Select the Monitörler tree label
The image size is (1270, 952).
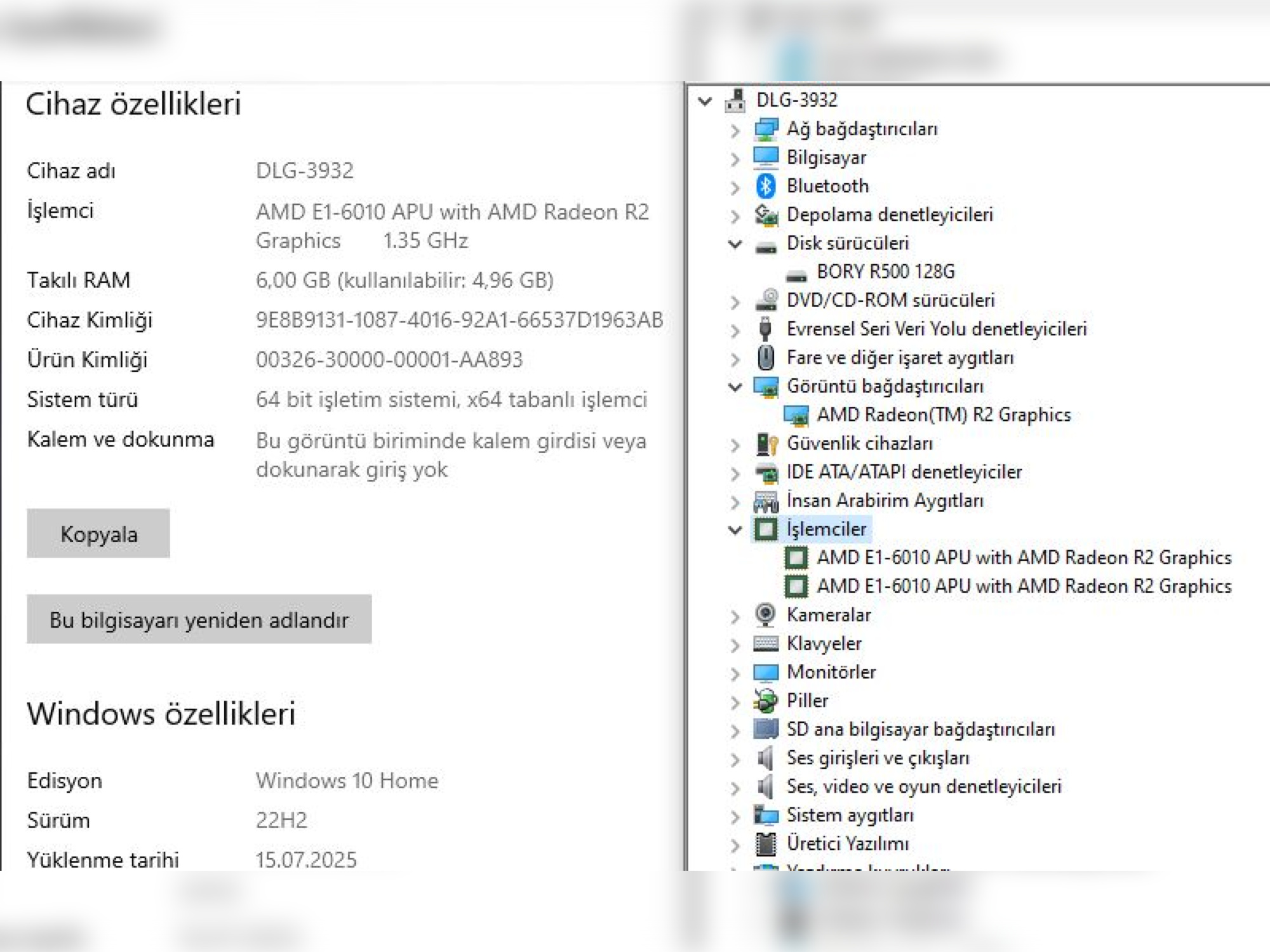coord(831,671)
